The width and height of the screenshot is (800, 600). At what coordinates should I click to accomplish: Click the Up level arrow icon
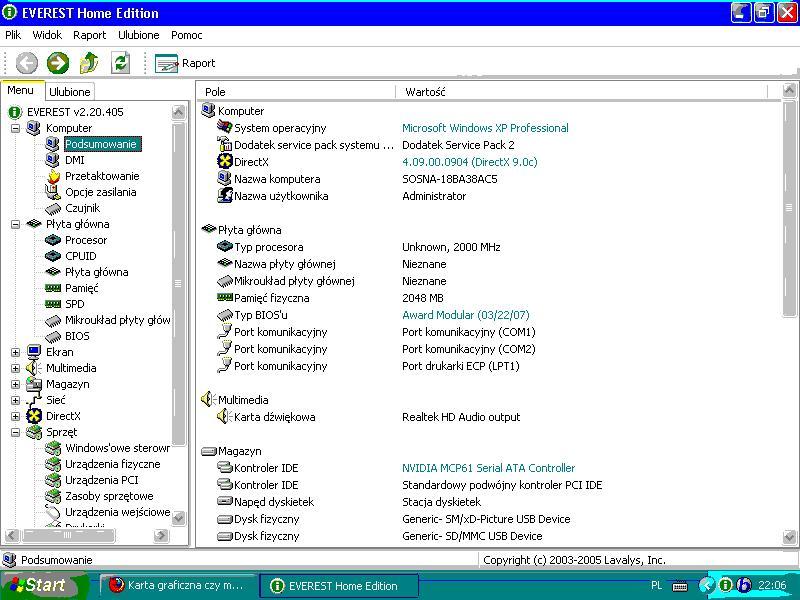click(89, 63)
